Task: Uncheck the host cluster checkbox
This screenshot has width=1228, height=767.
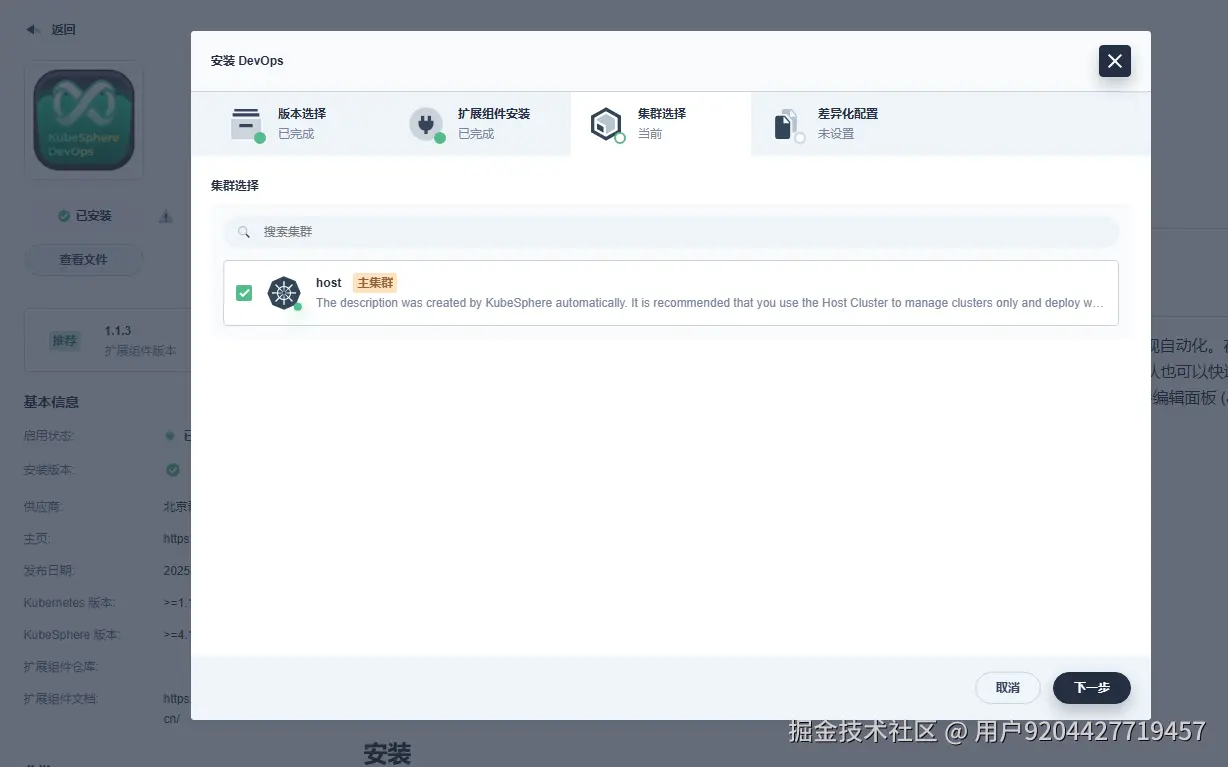Action: point(244,293)
